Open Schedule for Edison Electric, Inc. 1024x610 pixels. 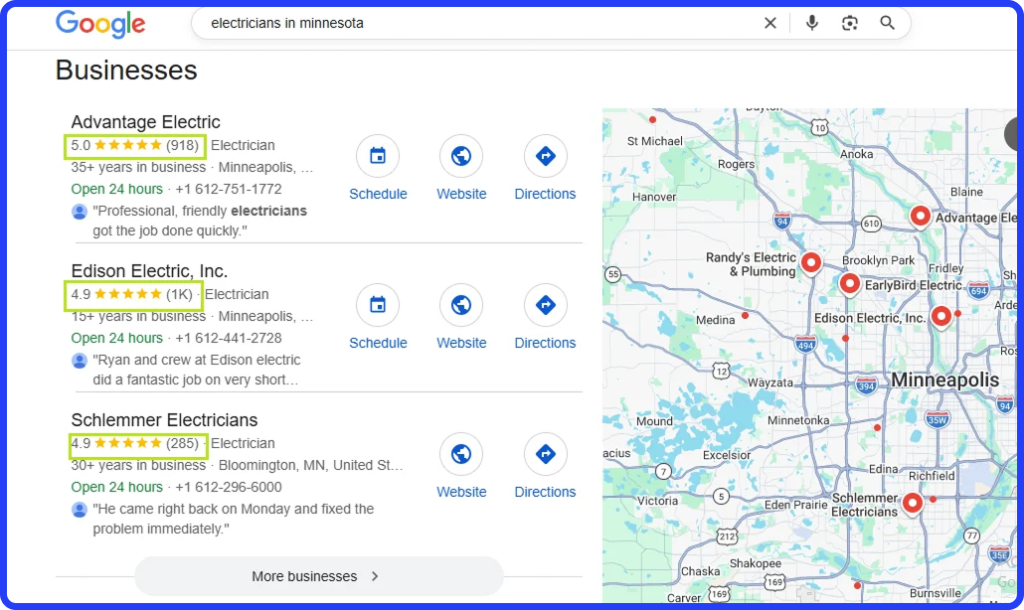[377, 317]
